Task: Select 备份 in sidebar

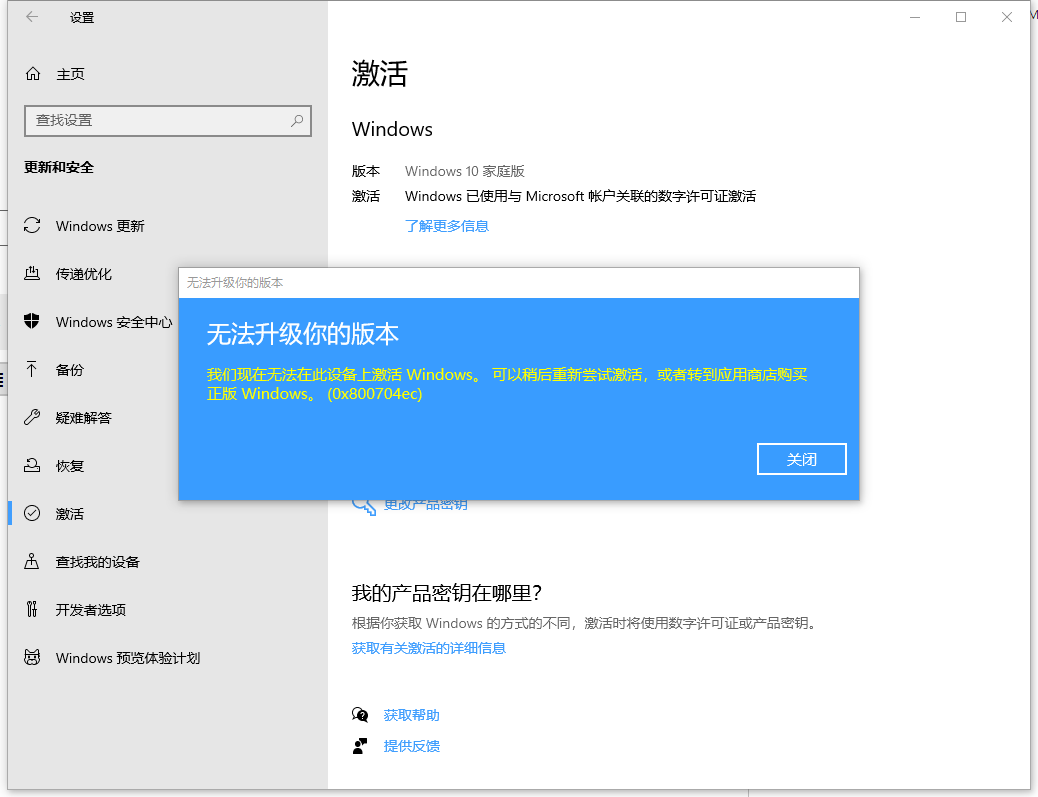Action: (70, 369)
